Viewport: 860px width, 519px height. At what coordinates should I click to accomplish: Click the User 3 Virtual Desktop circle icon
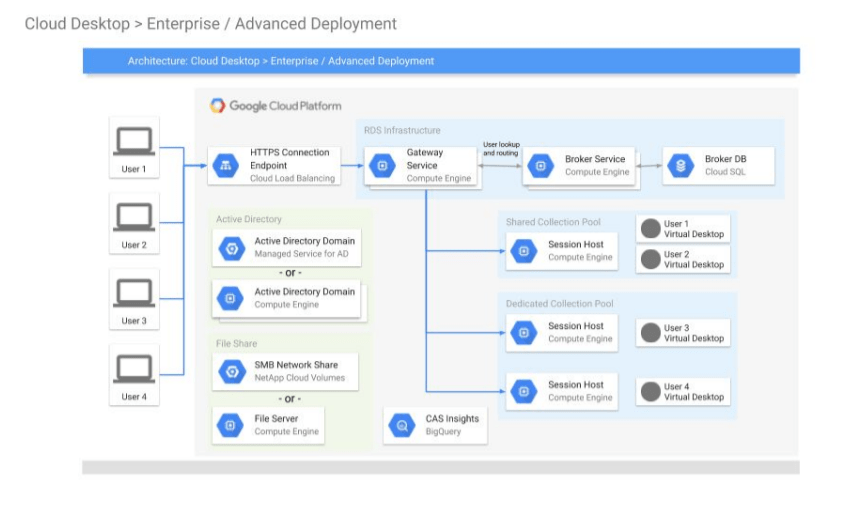pos(650,332)
